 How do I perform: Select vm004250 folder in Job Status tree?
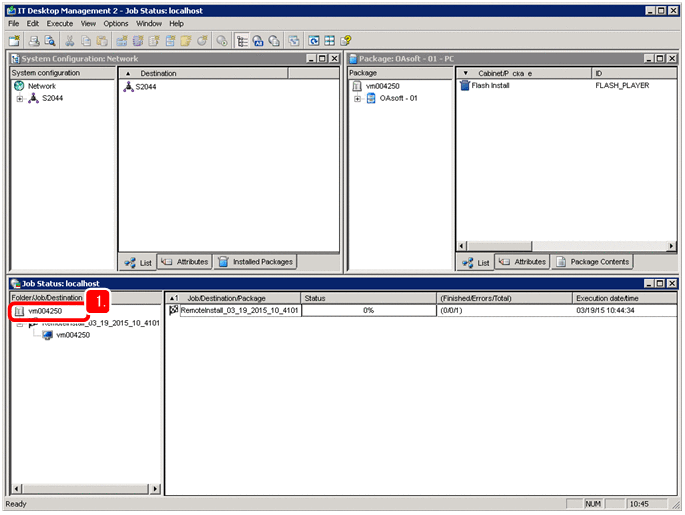43,311
